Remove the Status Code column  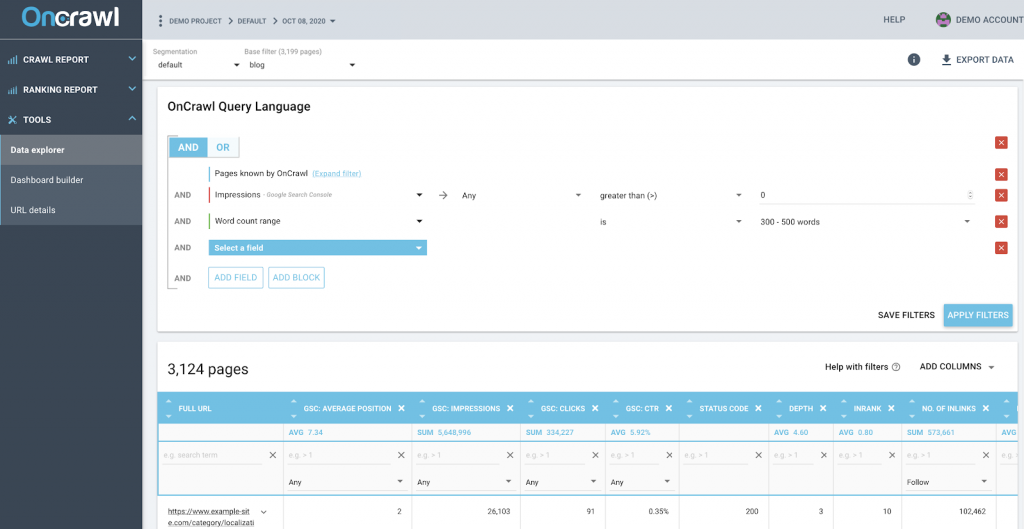tap(758, 409)
